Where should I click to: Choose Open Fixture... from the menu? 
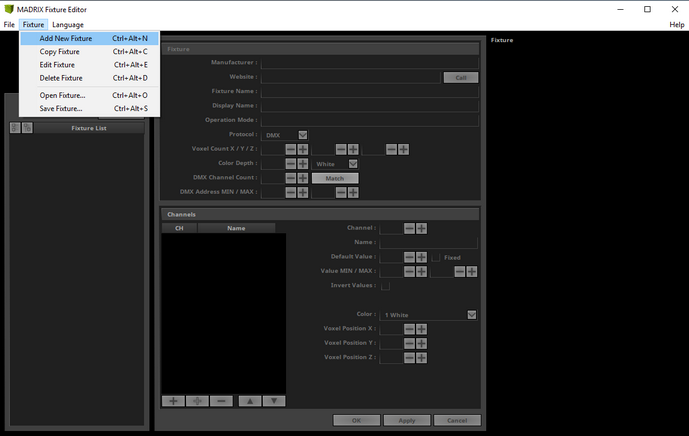click(x=89, y=95)
